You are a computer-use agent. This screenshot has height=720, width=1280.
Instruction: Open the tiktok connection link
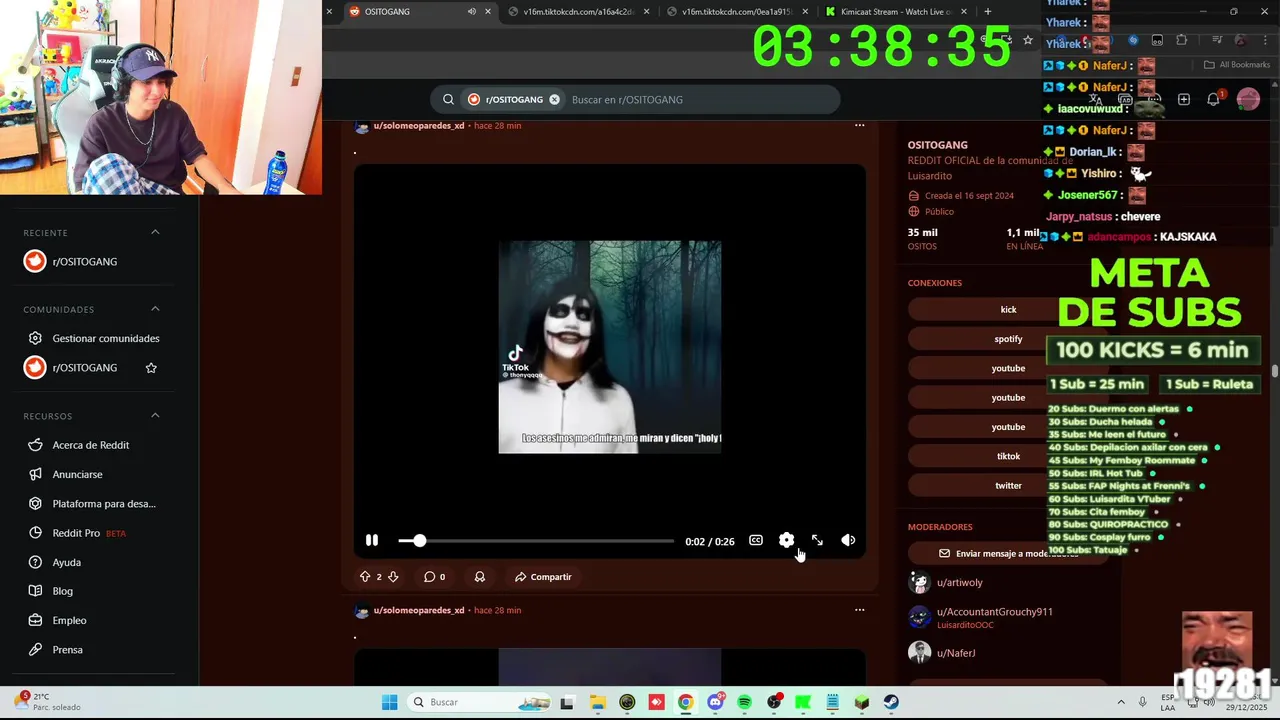1008,456
